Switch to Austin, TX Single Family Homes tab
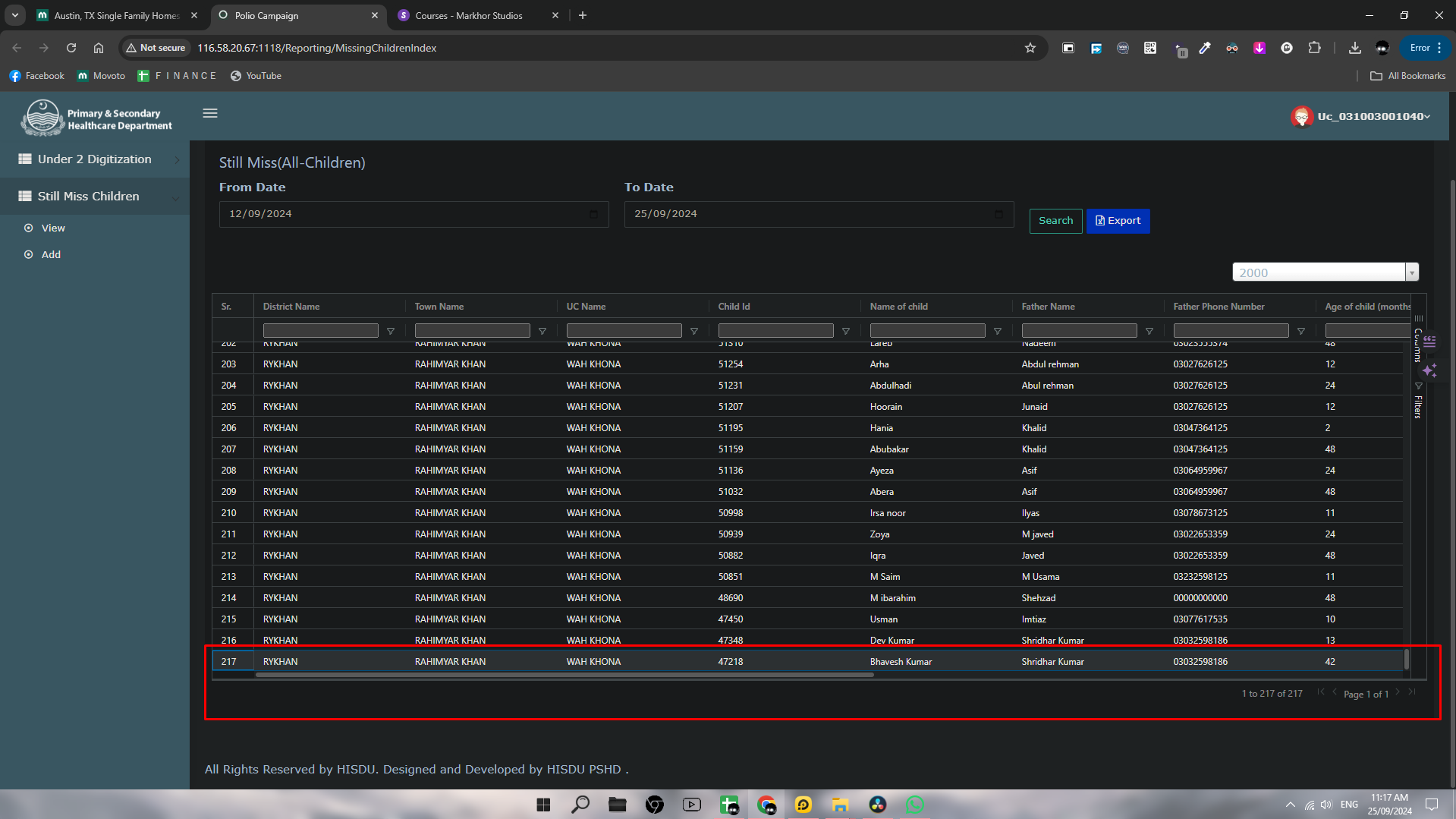The image size is (1456, 819). [x=116, y=15]
